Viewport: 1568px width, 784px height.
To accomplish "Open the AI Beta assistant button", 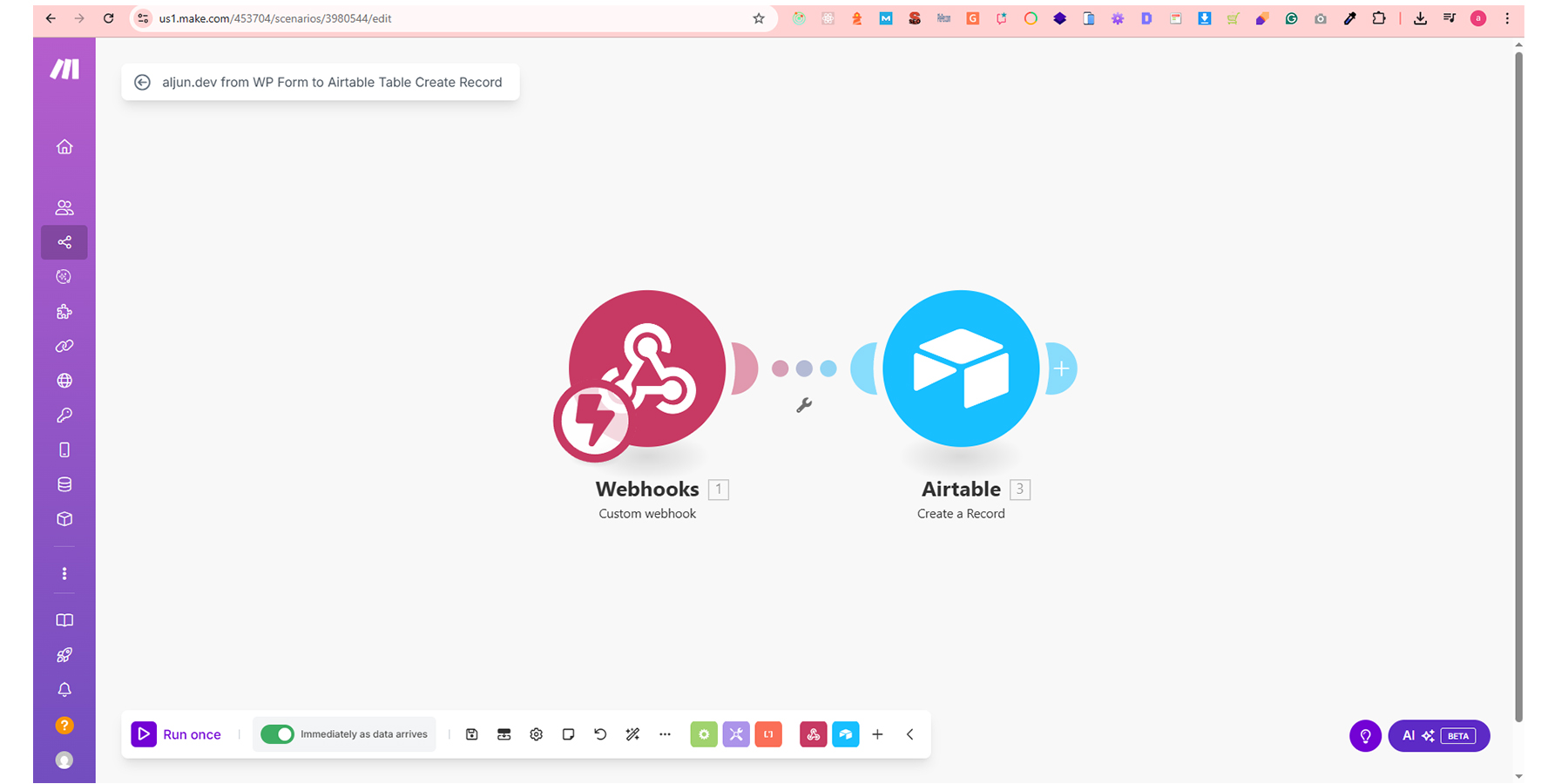I will tap(1438, 736).
